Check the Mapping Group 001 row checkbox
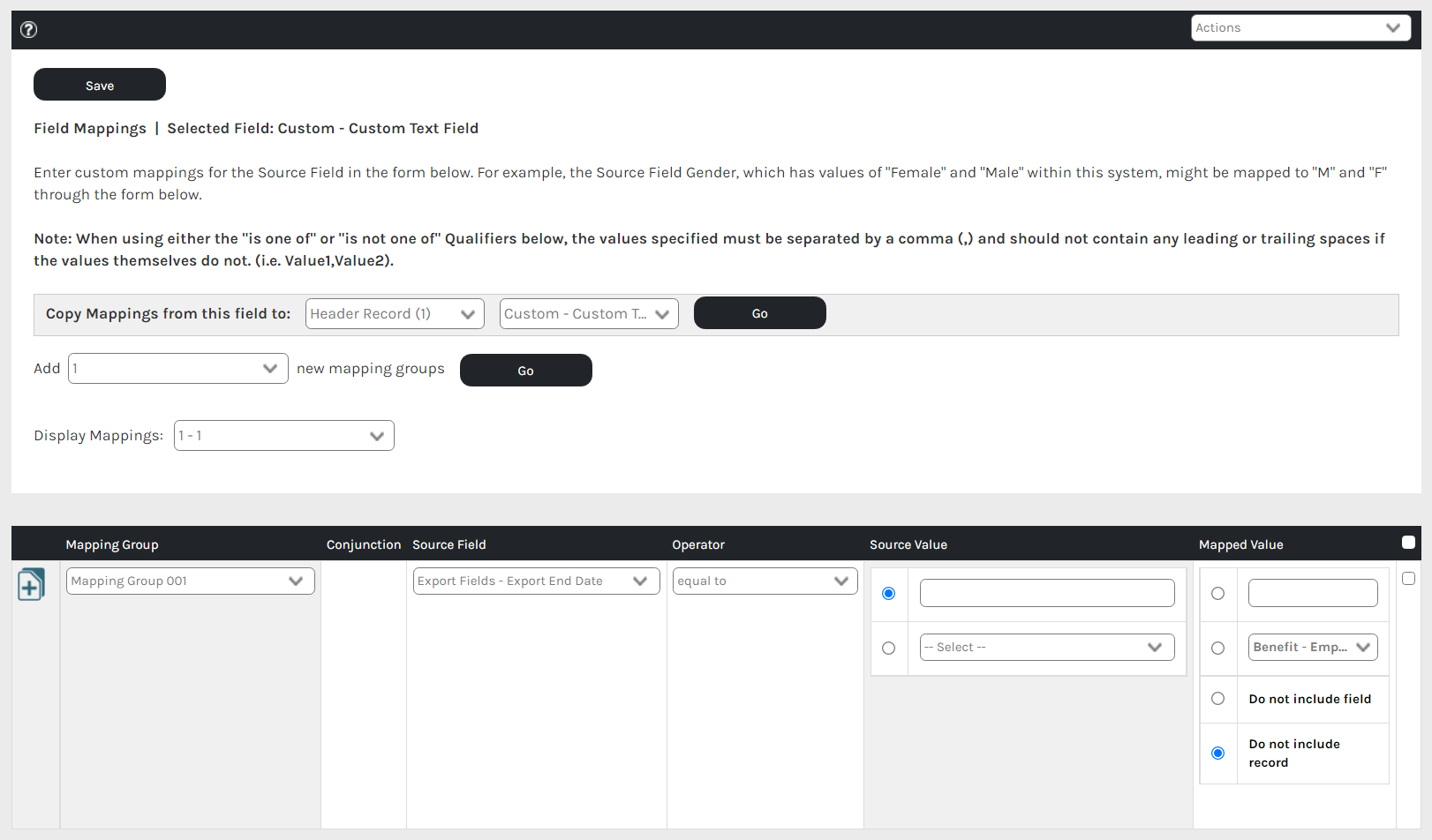 click(1408, 579)
